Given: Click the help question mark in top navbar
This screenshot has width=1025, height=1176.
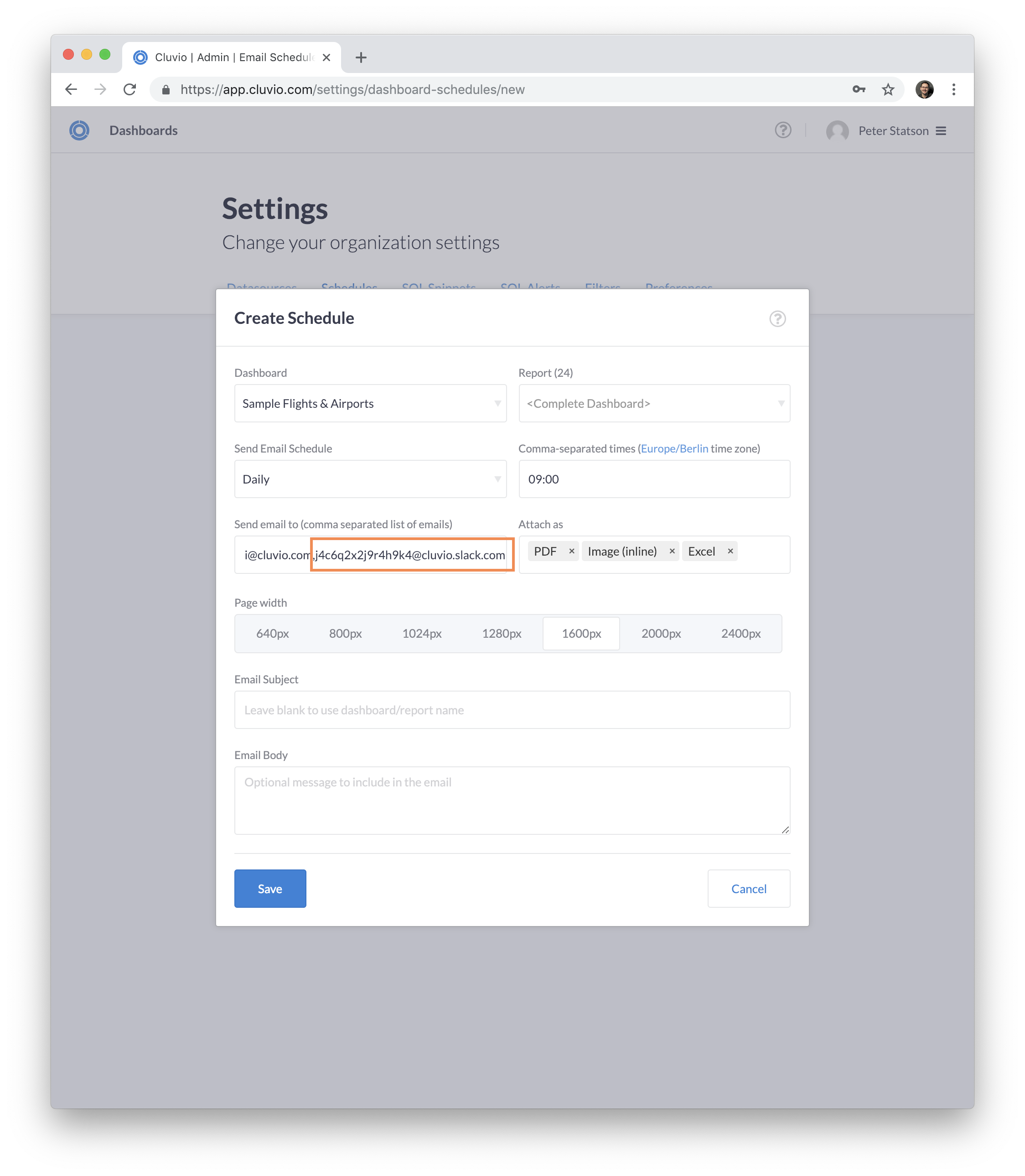Looking at the screenshot, I should [783, 130].
